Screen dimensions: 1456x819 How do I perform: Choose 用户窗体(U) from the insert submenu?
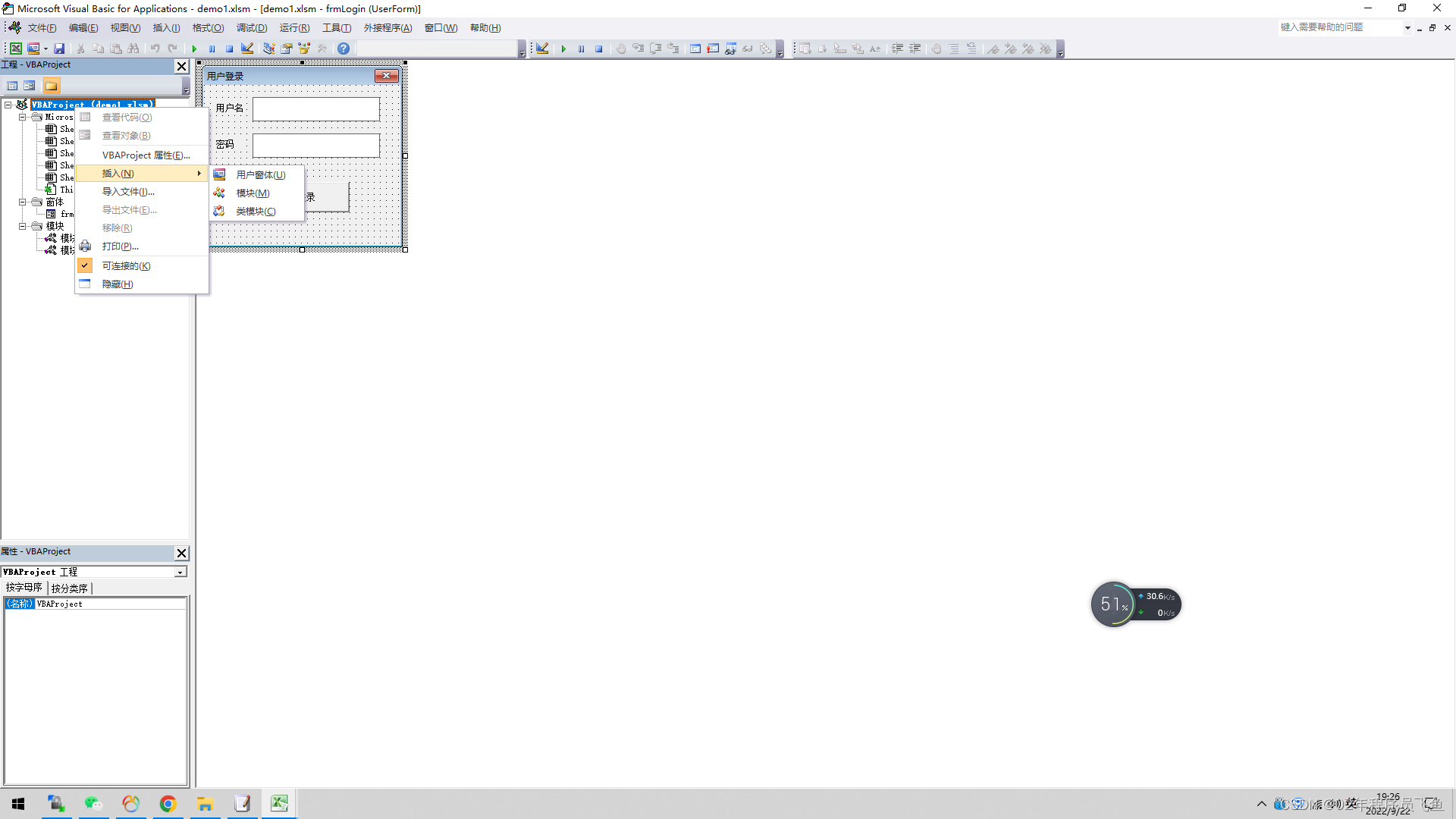click(260, 175)
